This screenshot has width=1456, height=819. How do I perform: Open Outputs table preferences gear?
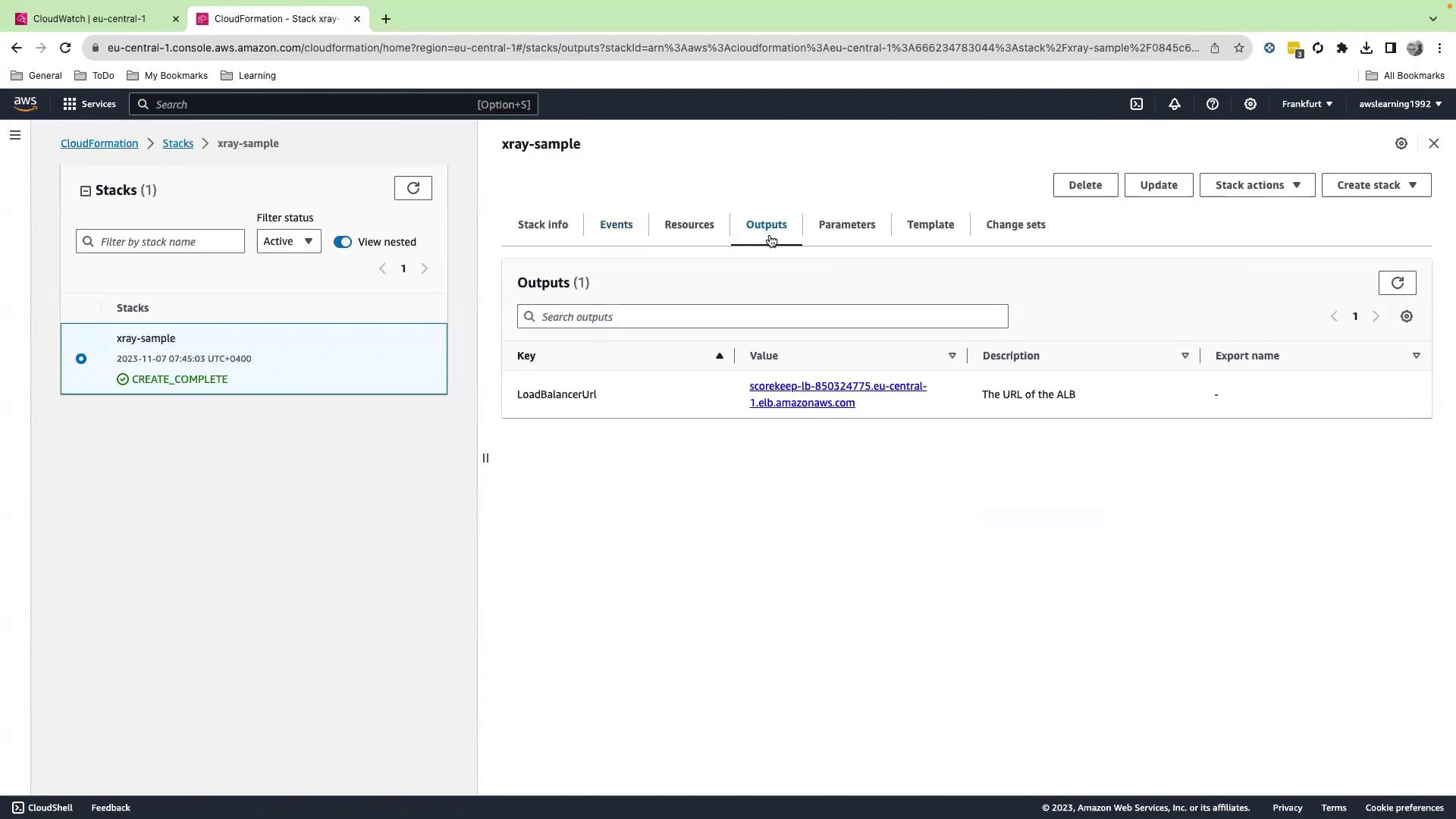[x=1406, y=316]
